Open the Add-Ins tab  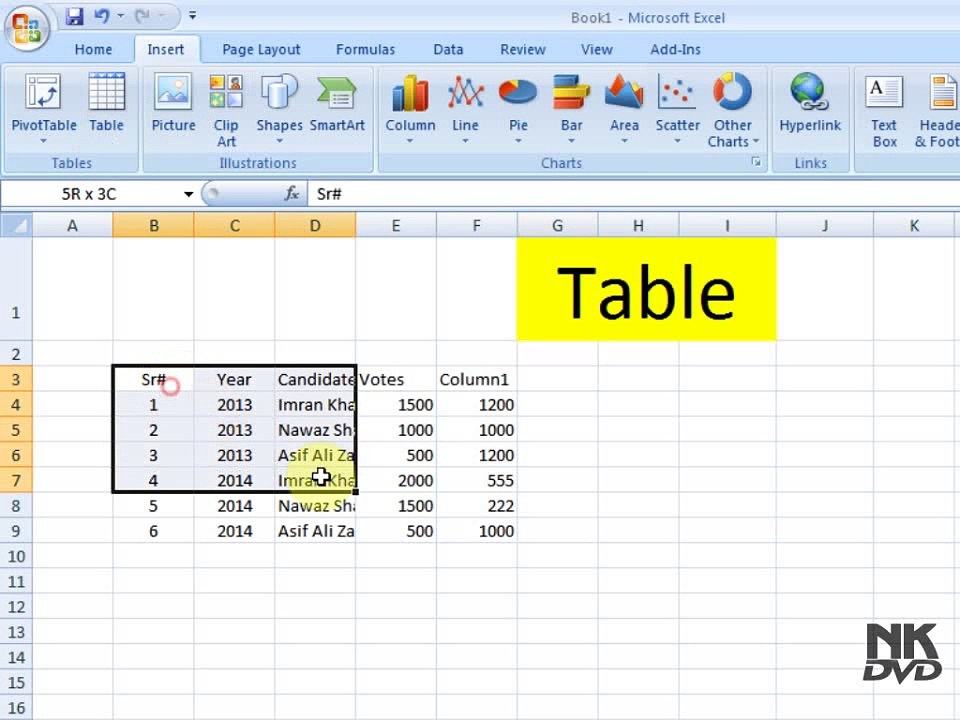click(x=675, y=50)
